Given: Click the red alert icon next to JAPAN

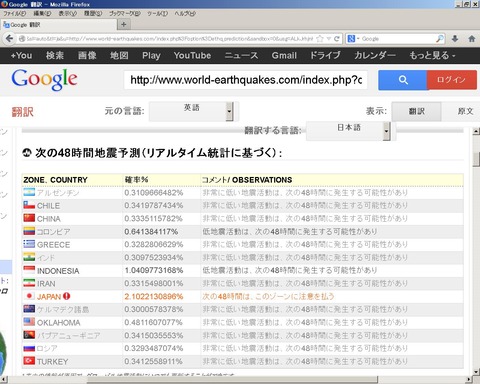Looking at the screenshot, I should [x=67, y=296].
